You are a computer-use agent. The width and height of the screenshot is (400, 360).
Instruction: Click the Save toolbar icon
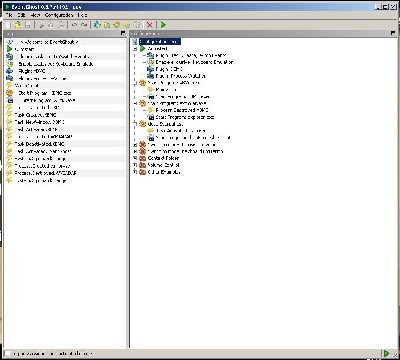[x=28, y=25]
